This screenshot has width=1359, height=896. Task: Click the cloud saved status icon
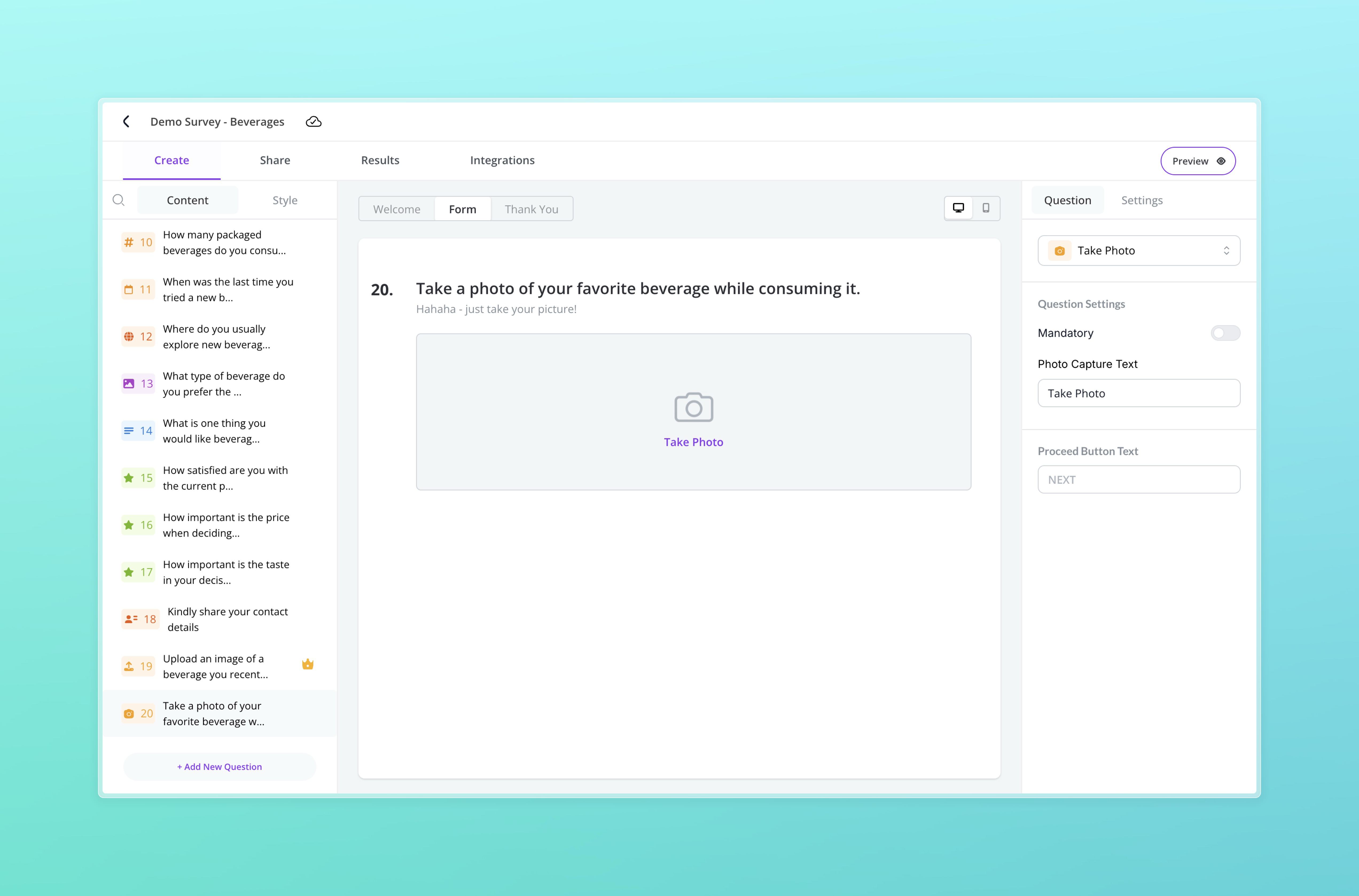pyautogui.click(x=313, y=122)
